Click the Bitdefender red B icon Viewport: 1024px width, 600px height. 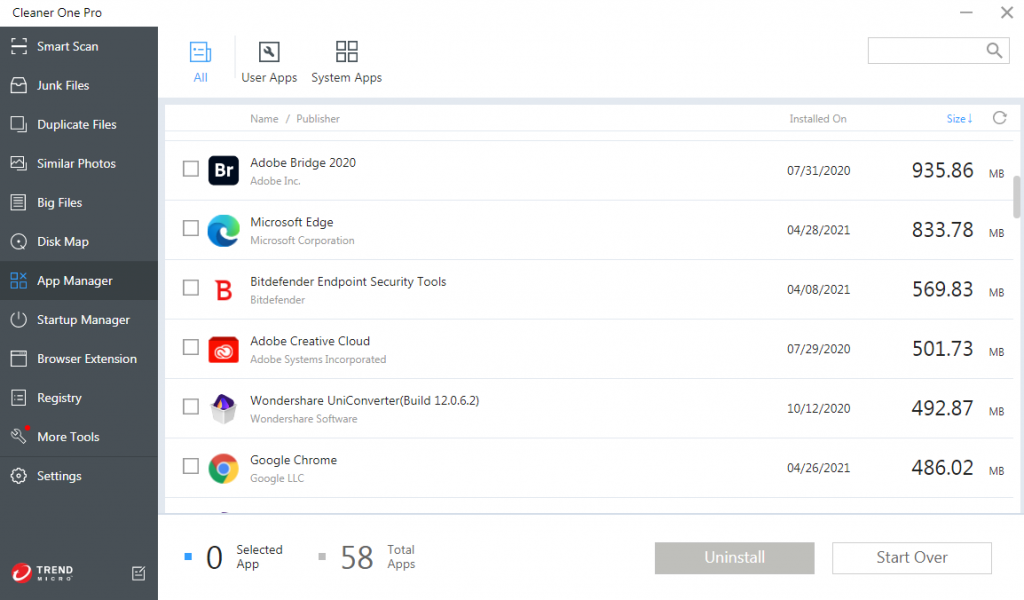(x=223, y=289)
